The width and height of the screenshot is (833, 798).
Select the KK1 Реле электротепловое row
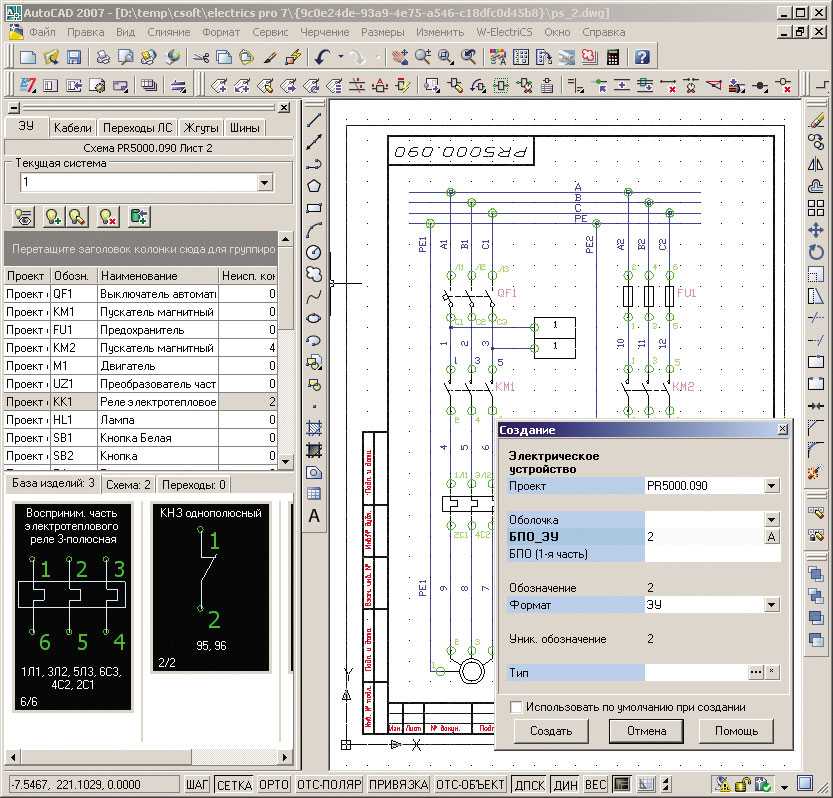(x=141, y=402)
